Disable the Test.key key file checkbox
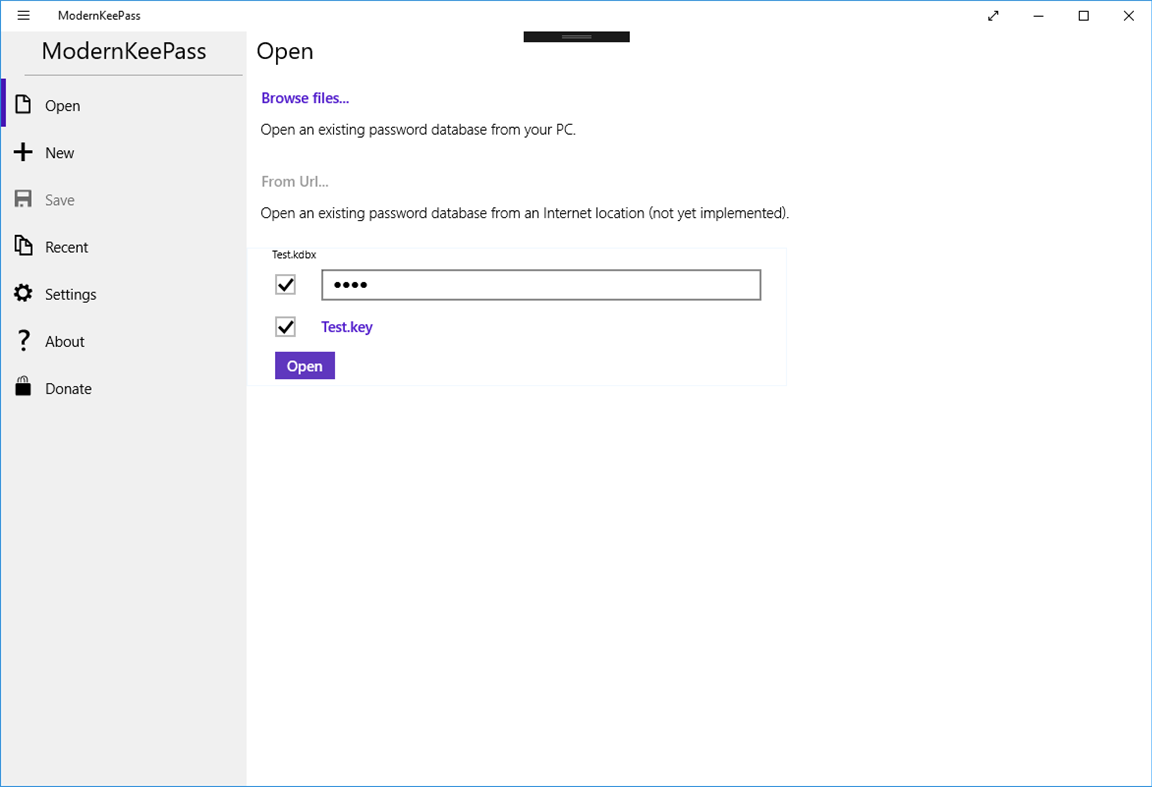Viewport: 1152px width, 787px height. click(x=285, y=326)
